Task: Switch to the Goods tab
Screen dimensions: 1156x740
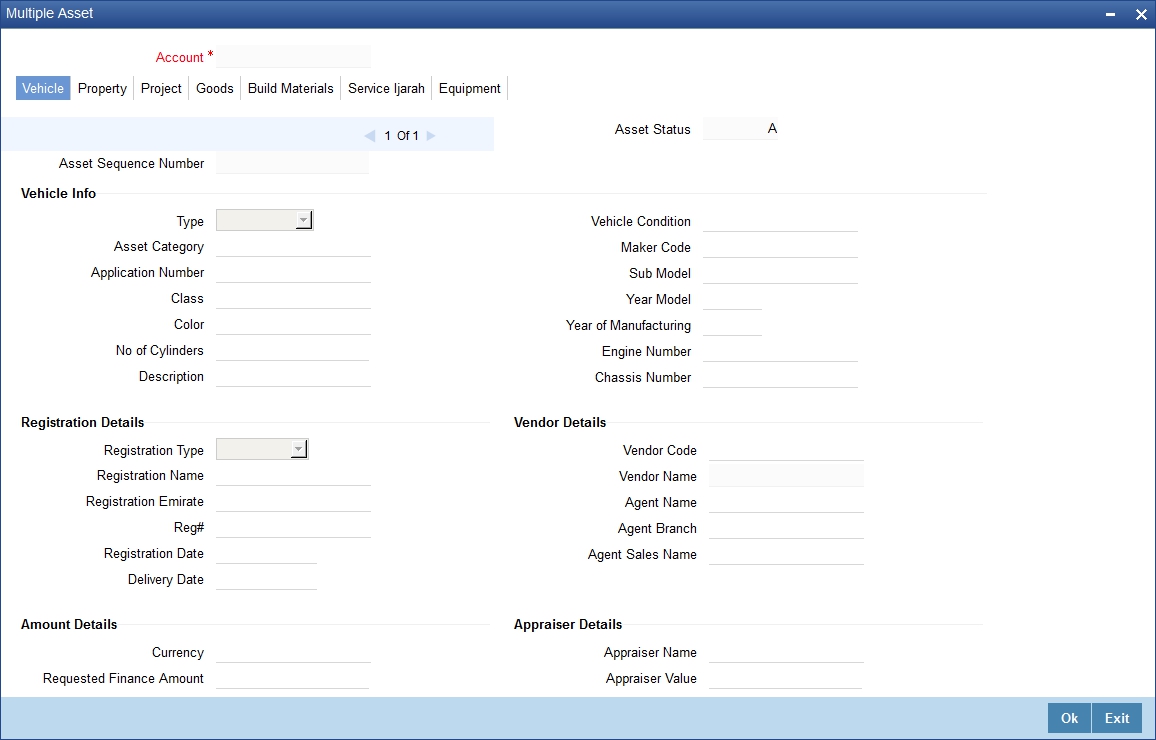Action: pos(215,88)
